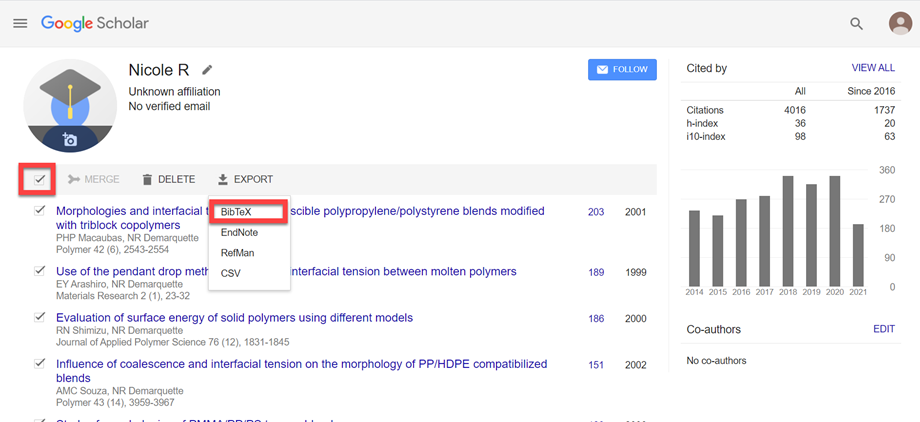Click the grayed-out Merge icon
The height and width of the screenshot is (422, 920).
pos(74,179)
